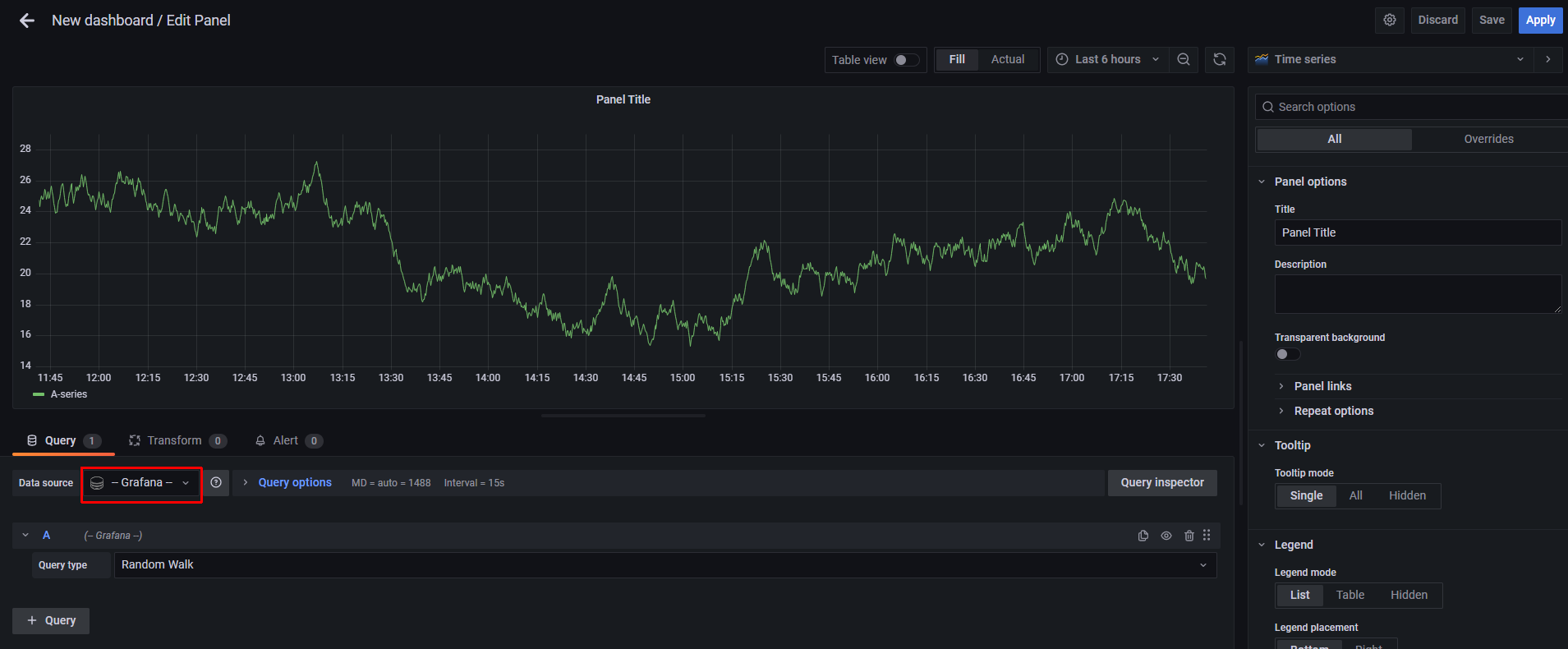
Task: Select Fill display mode
Action: (957, 60)
